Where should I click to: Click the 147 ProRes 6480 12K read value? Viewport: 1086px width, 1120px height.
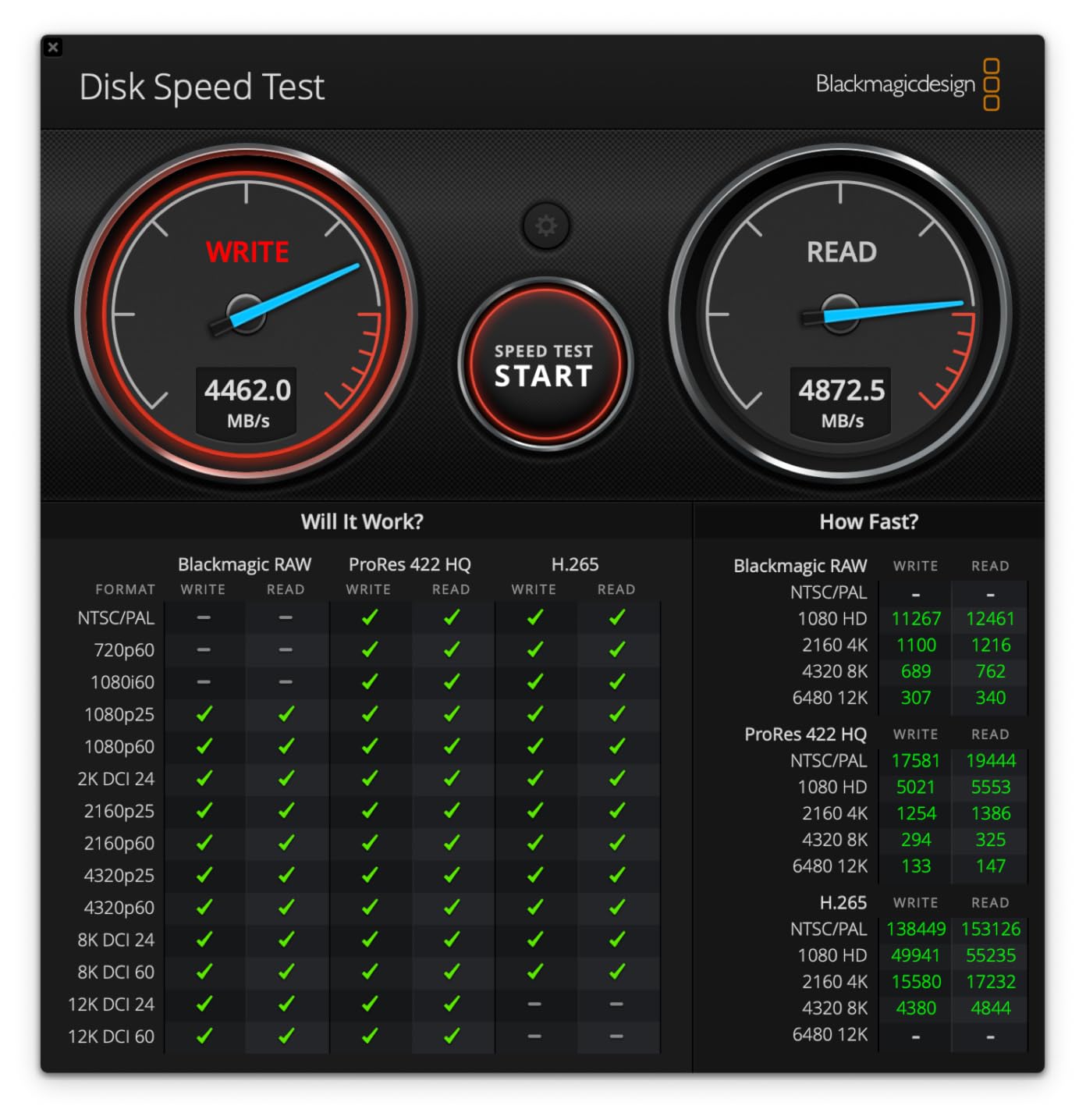pyautogui.click(x=990, y=866)
